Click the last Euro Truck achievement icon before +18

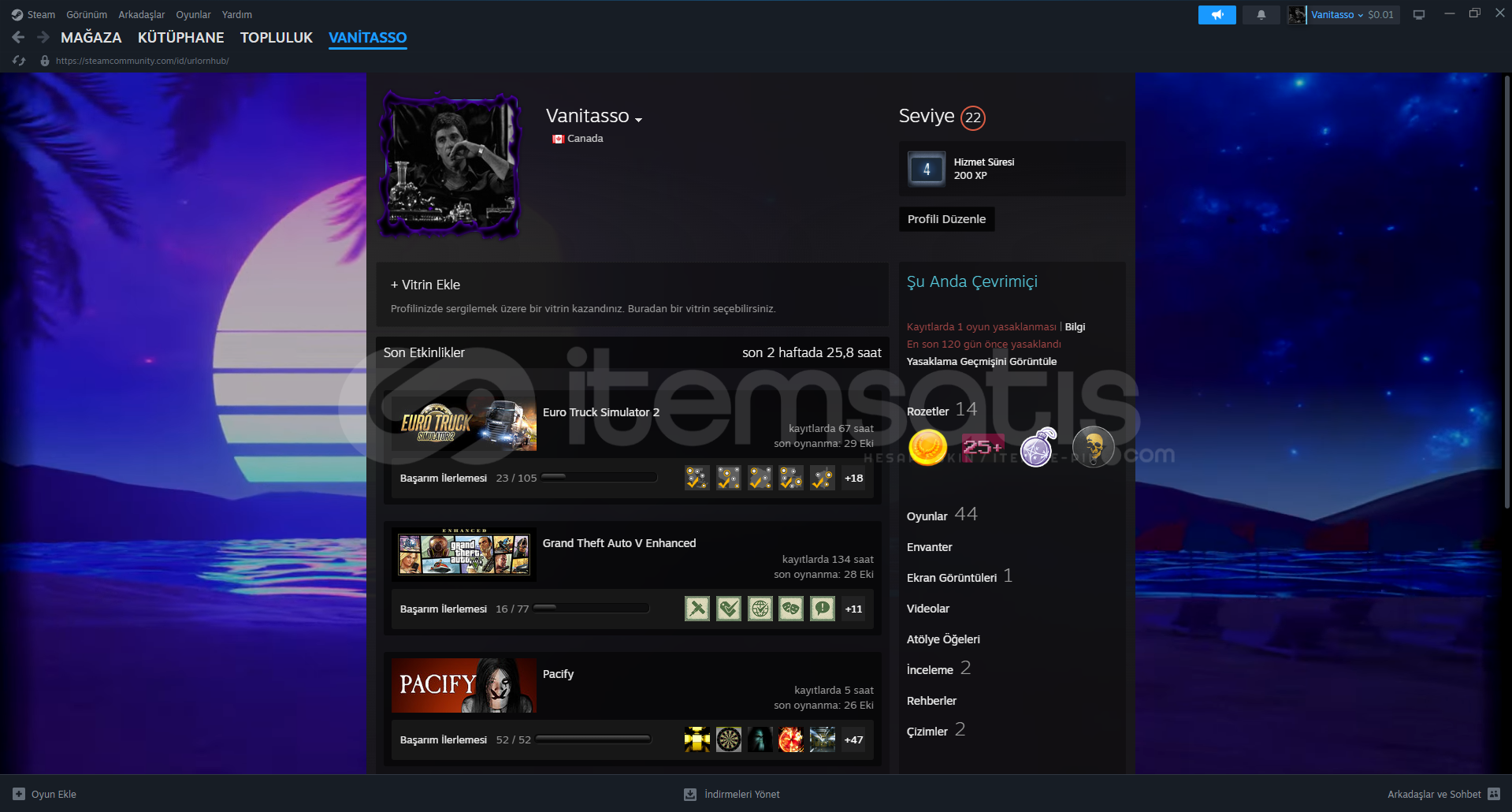(x=823, y=478)
